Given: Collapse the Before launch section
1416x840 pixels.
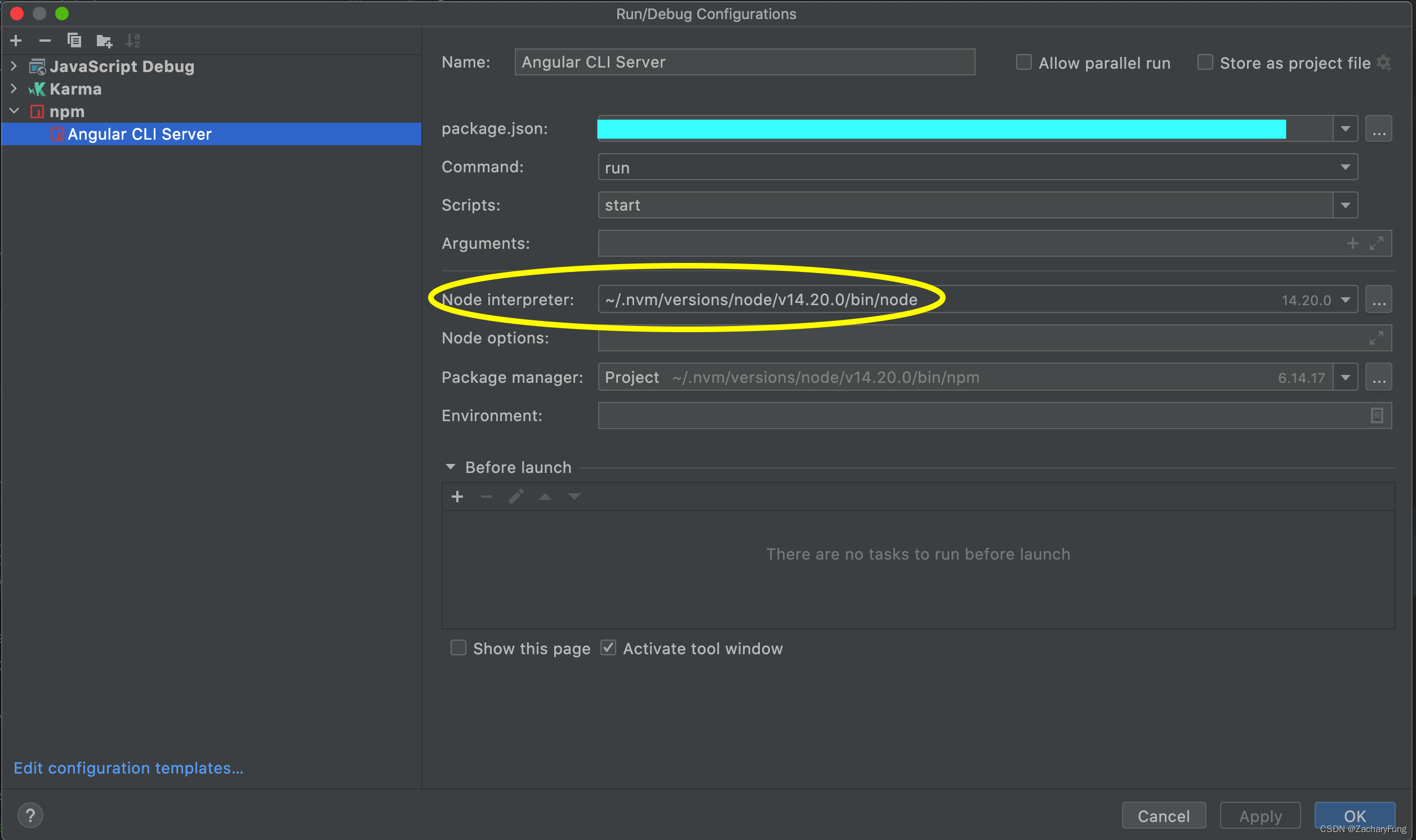Looking at the screenshot, I should (451, 467).
